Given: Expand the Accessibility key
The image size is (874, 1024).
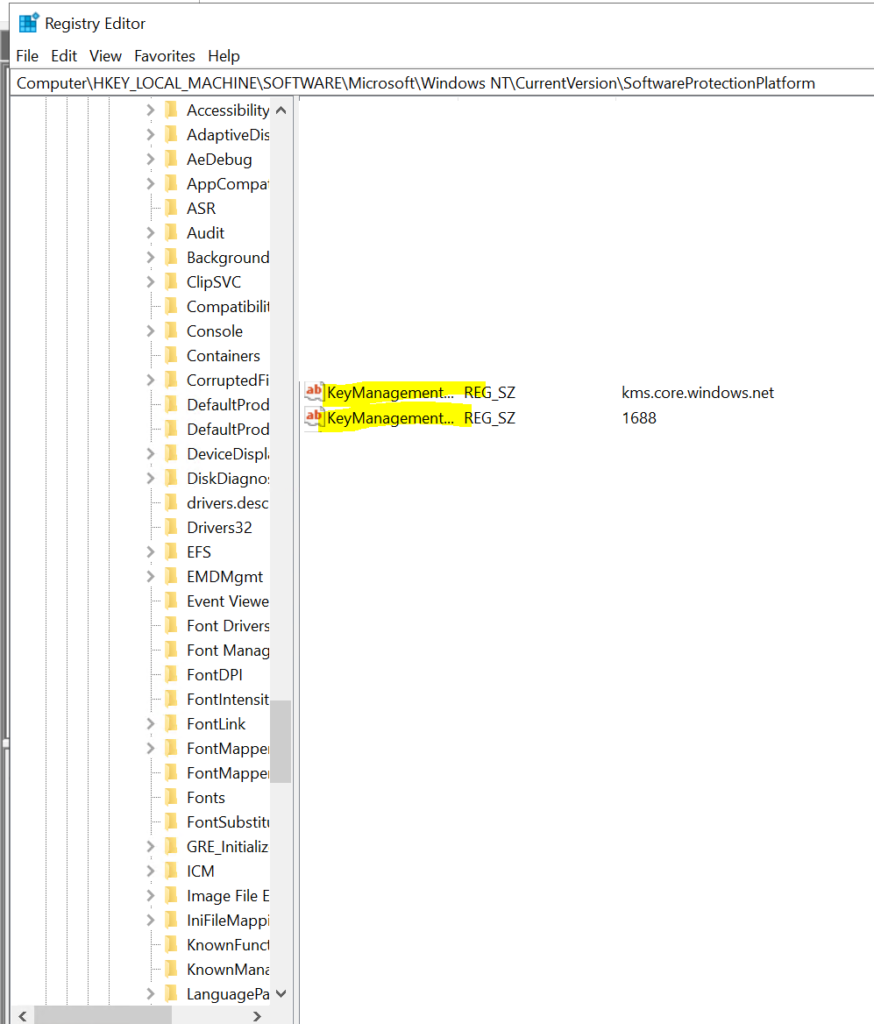Looking at the screenshot, I should (151, 110).
